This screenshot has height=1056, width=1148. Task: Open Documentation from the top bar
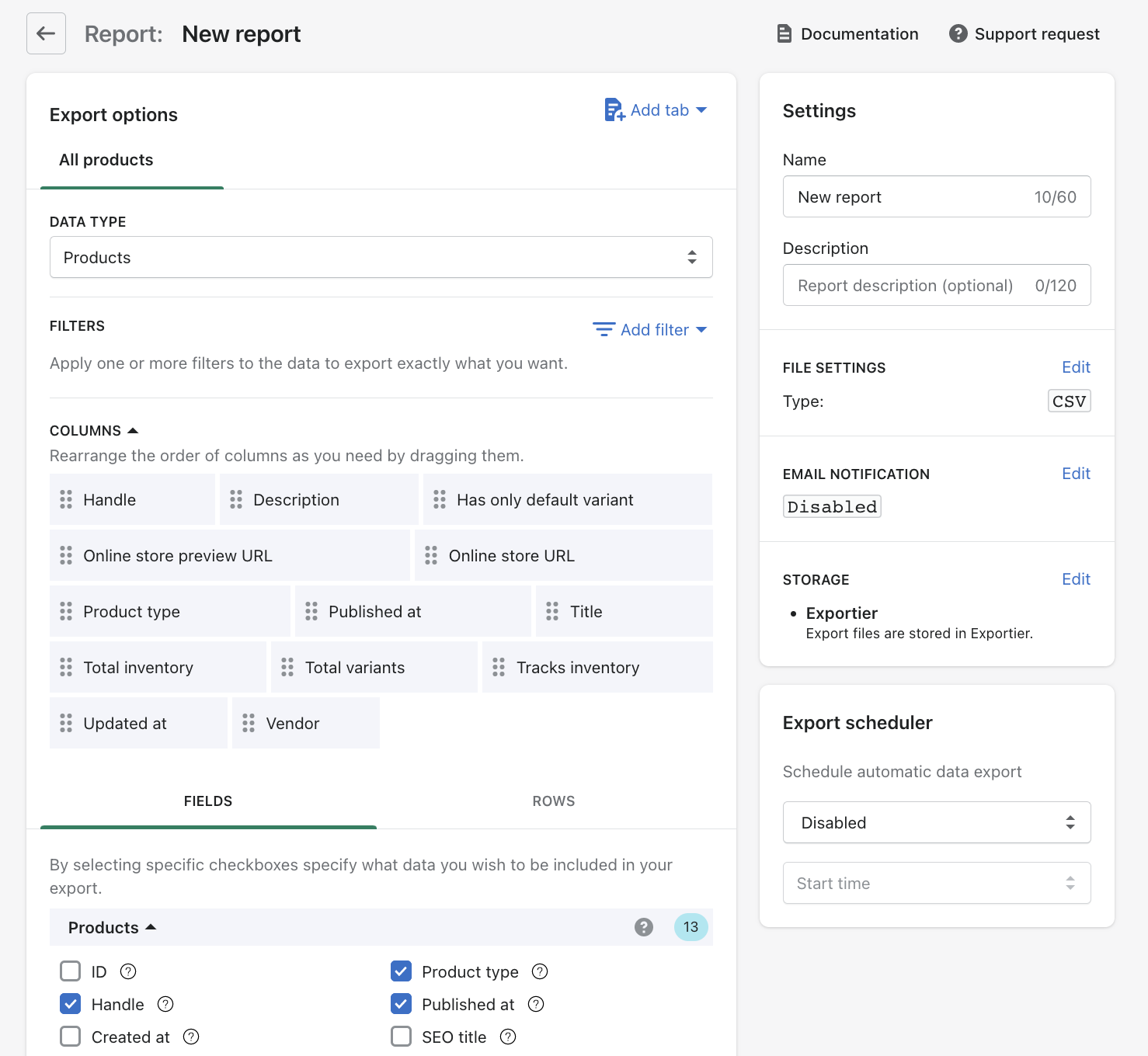784,33
